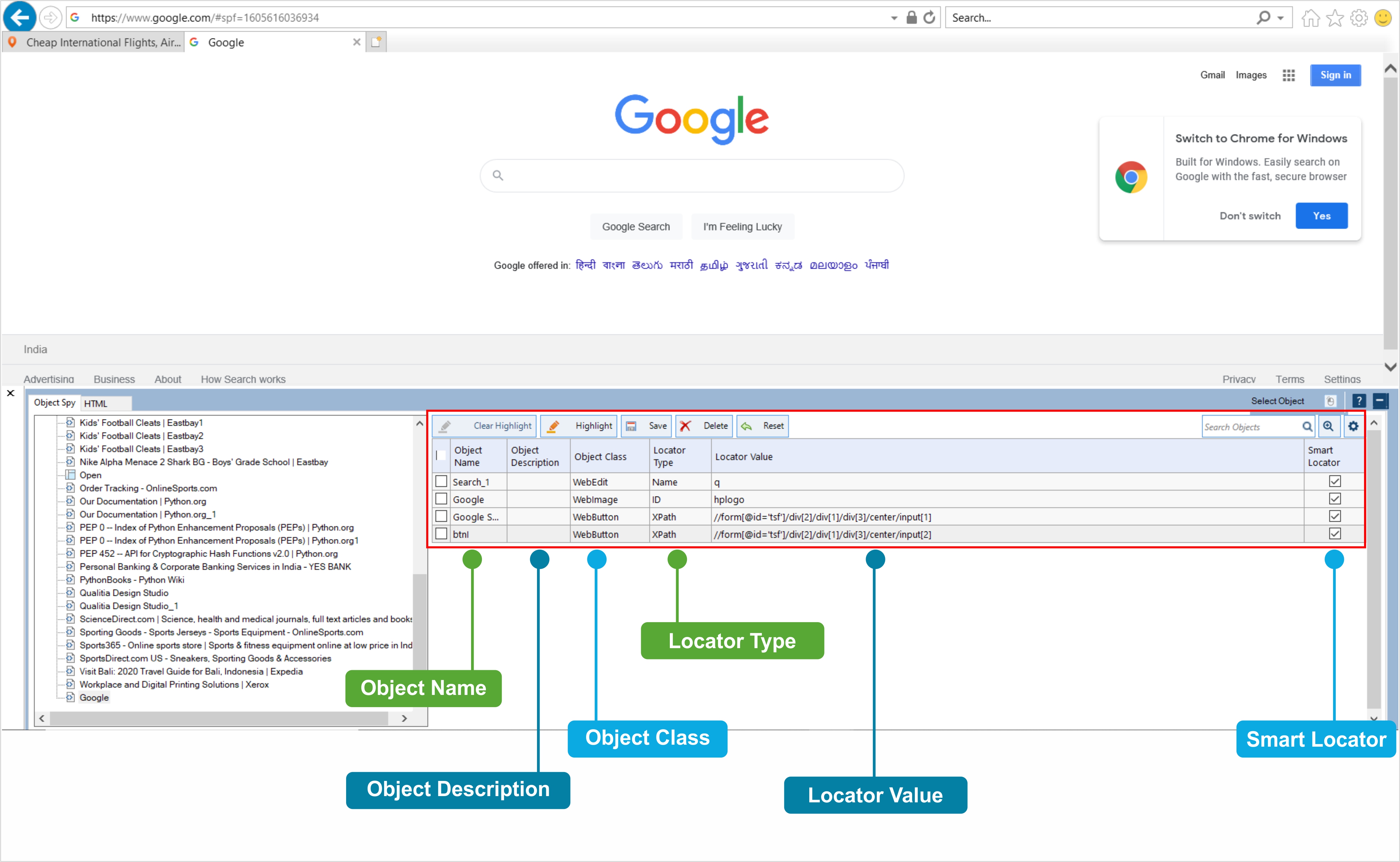Click the Highlight marker button
1400x862 pixels.
[580, 426]
